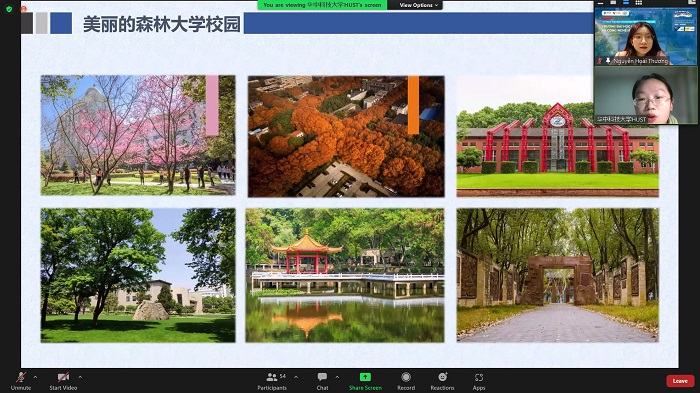Viewport: 700px width, 393px height.
Task: Click green encryption shield icon
Action: tap(9, 8)
